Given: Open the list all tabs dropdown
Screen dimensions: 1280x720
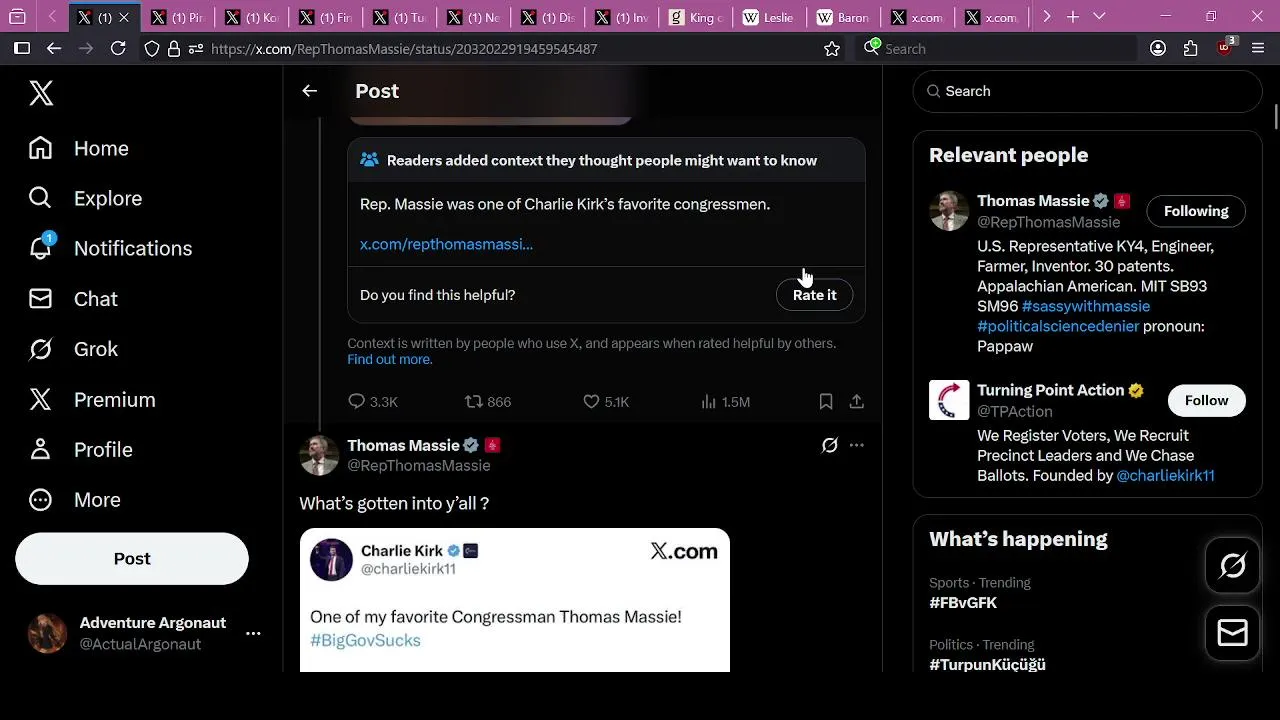Looking at the screenshot, I should pos(1099,17).
